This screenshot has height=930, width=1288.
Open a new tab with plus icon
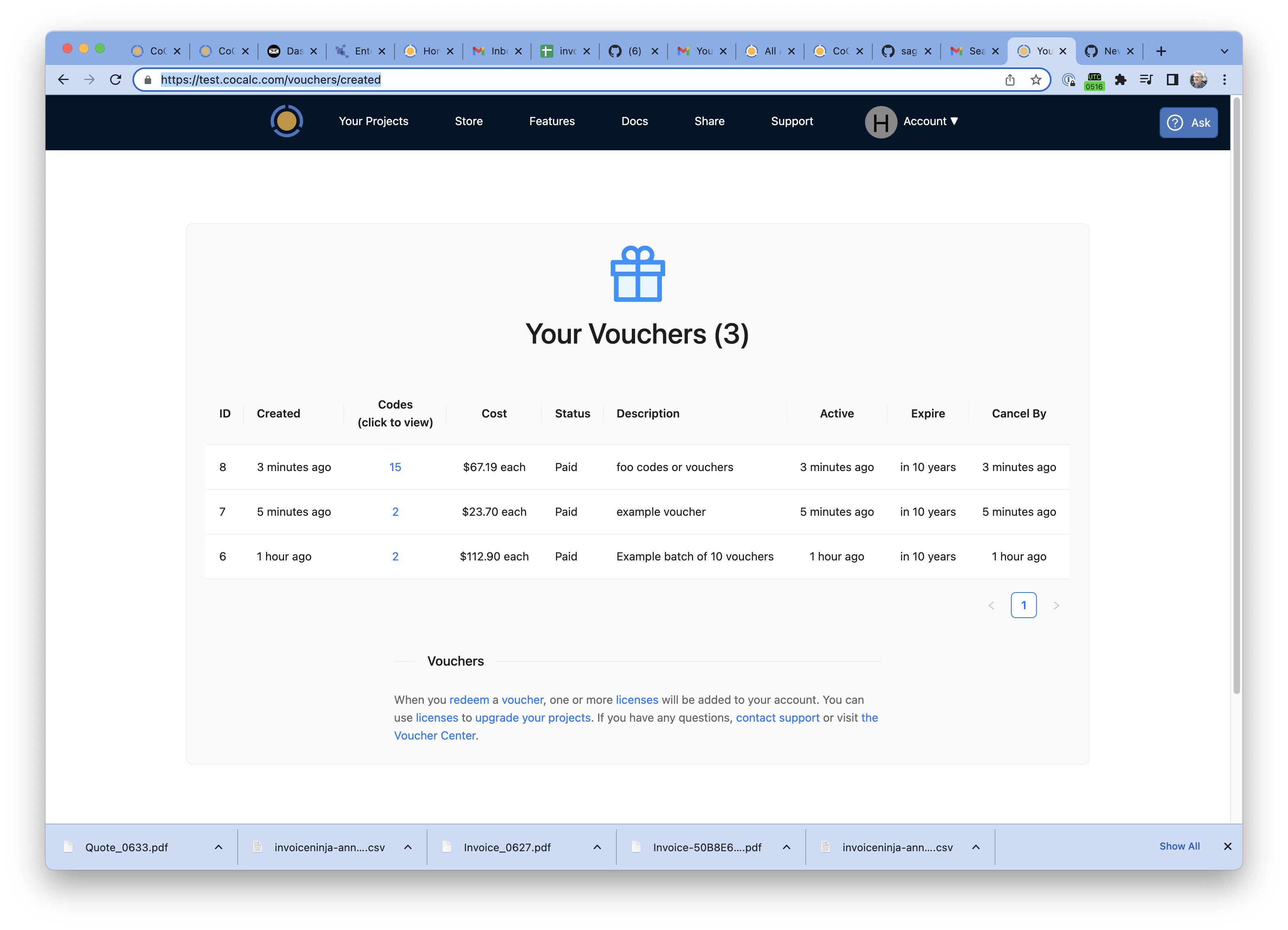[1161, 51]
